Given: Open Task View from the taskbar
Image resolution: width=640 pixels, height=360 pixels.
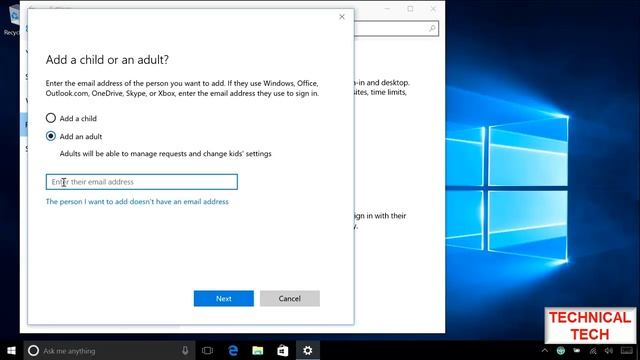Looking at the screenshot, I should (207, 351).
